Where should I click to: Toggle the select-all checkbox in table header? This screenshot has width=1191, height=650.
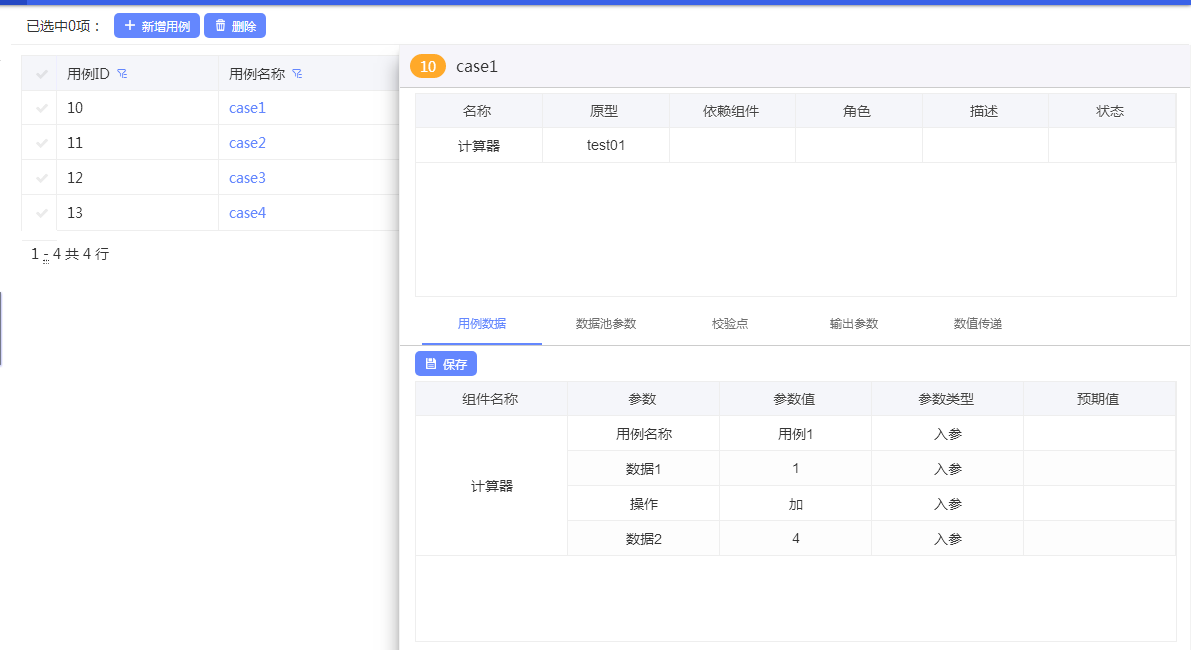coord(41,74)
